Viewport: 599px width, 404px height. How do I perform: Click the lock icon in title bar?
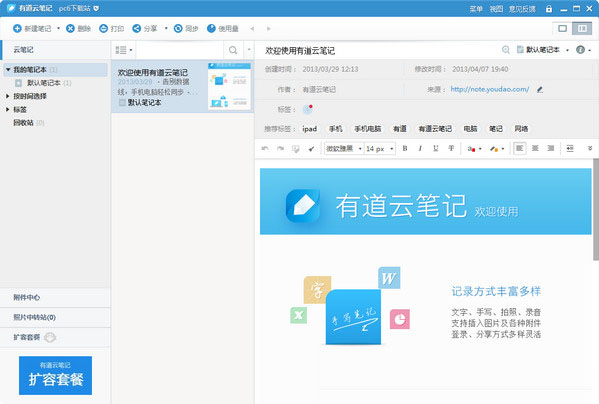[549, 9]
